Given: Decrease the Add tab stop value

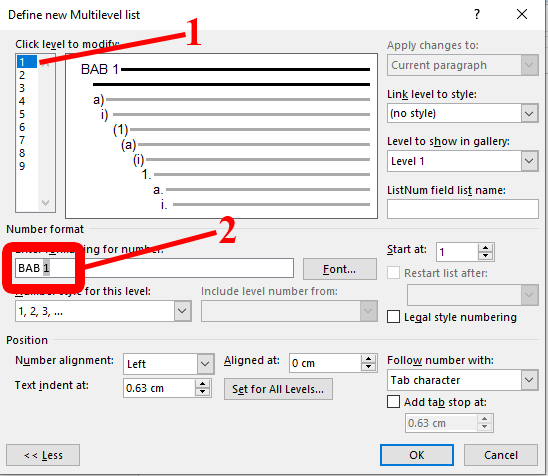Looking at the screenshot, I should pos(484,427).
